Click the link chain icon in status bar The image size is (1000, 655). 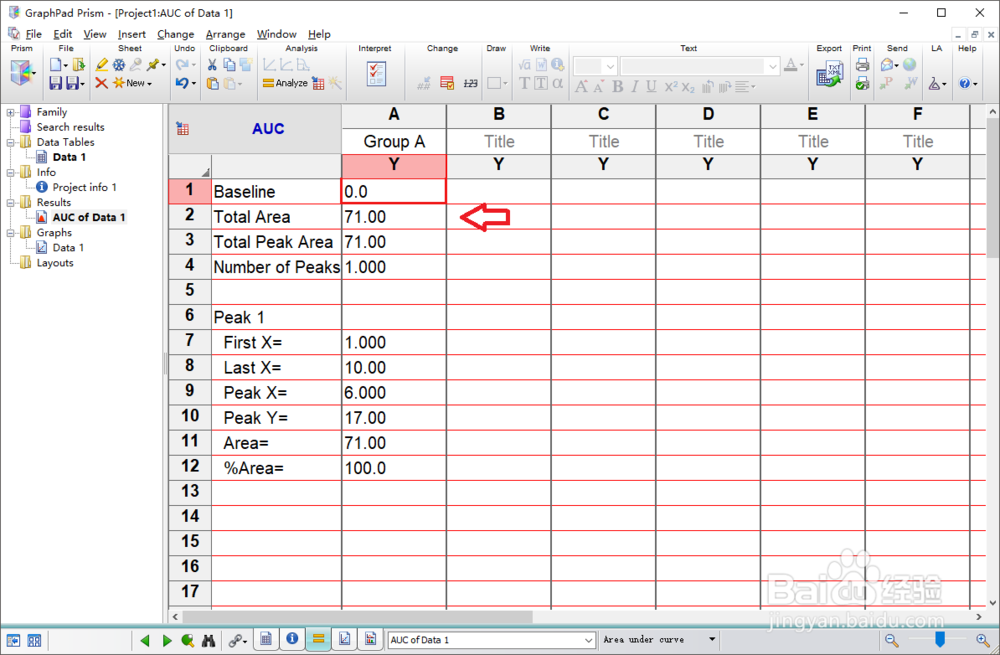tap(236, 640)
